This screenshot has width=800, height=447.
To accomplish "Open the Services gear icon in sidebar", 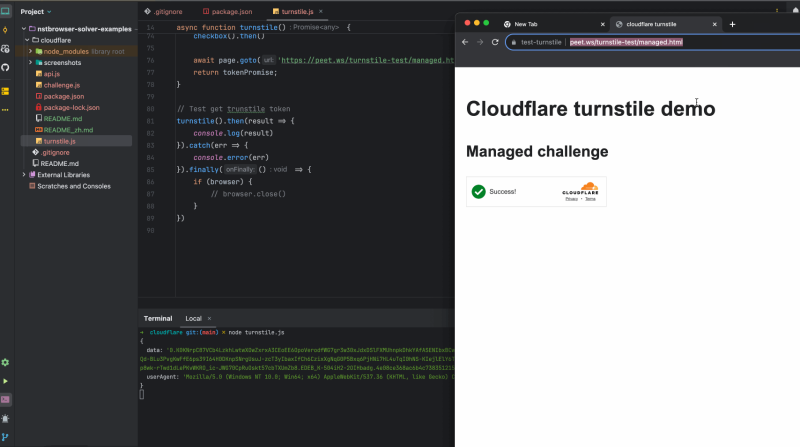I will point(5,362).
